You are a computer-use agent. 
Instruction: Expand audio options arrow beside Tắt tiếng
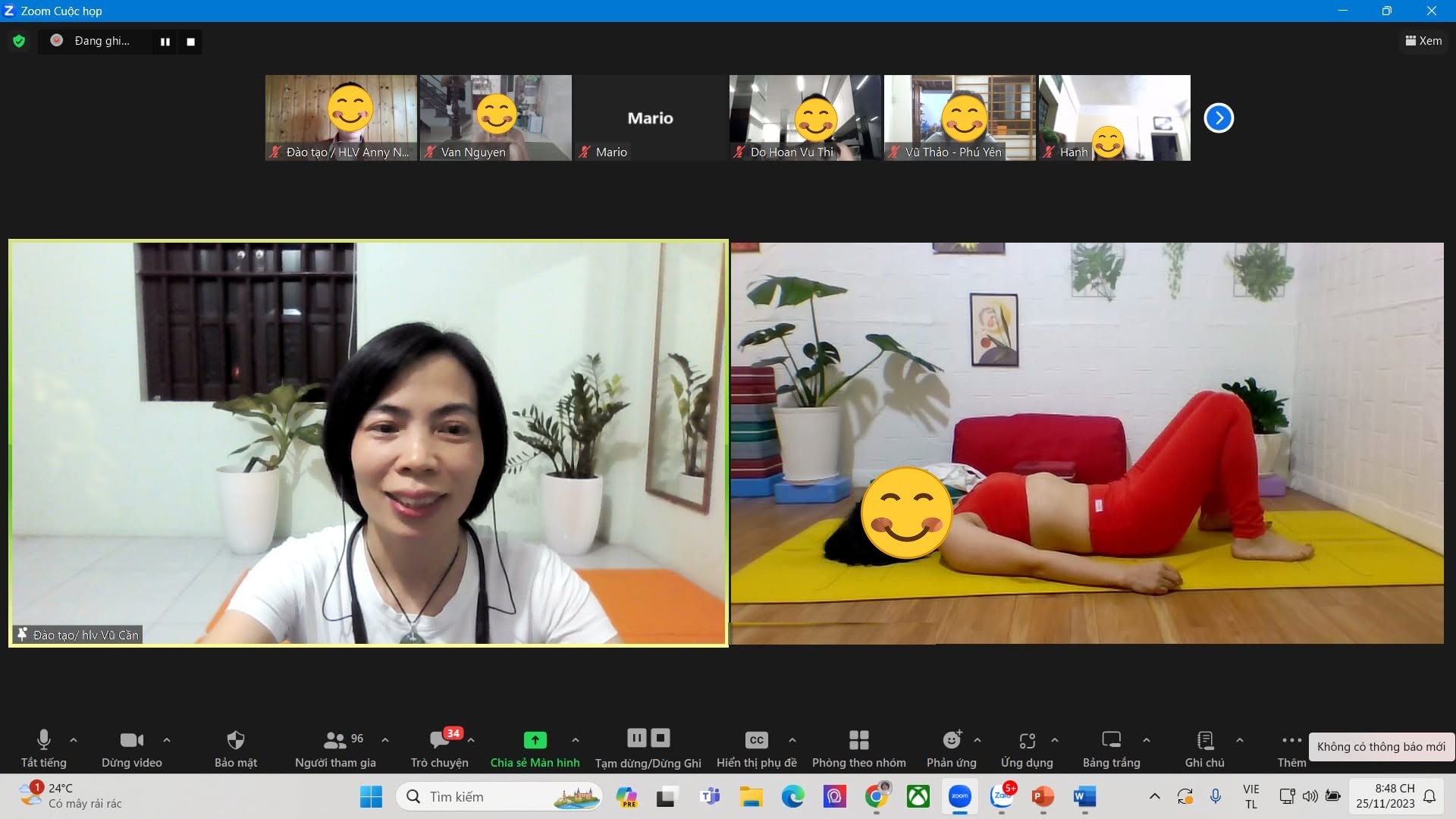point(74,739)
